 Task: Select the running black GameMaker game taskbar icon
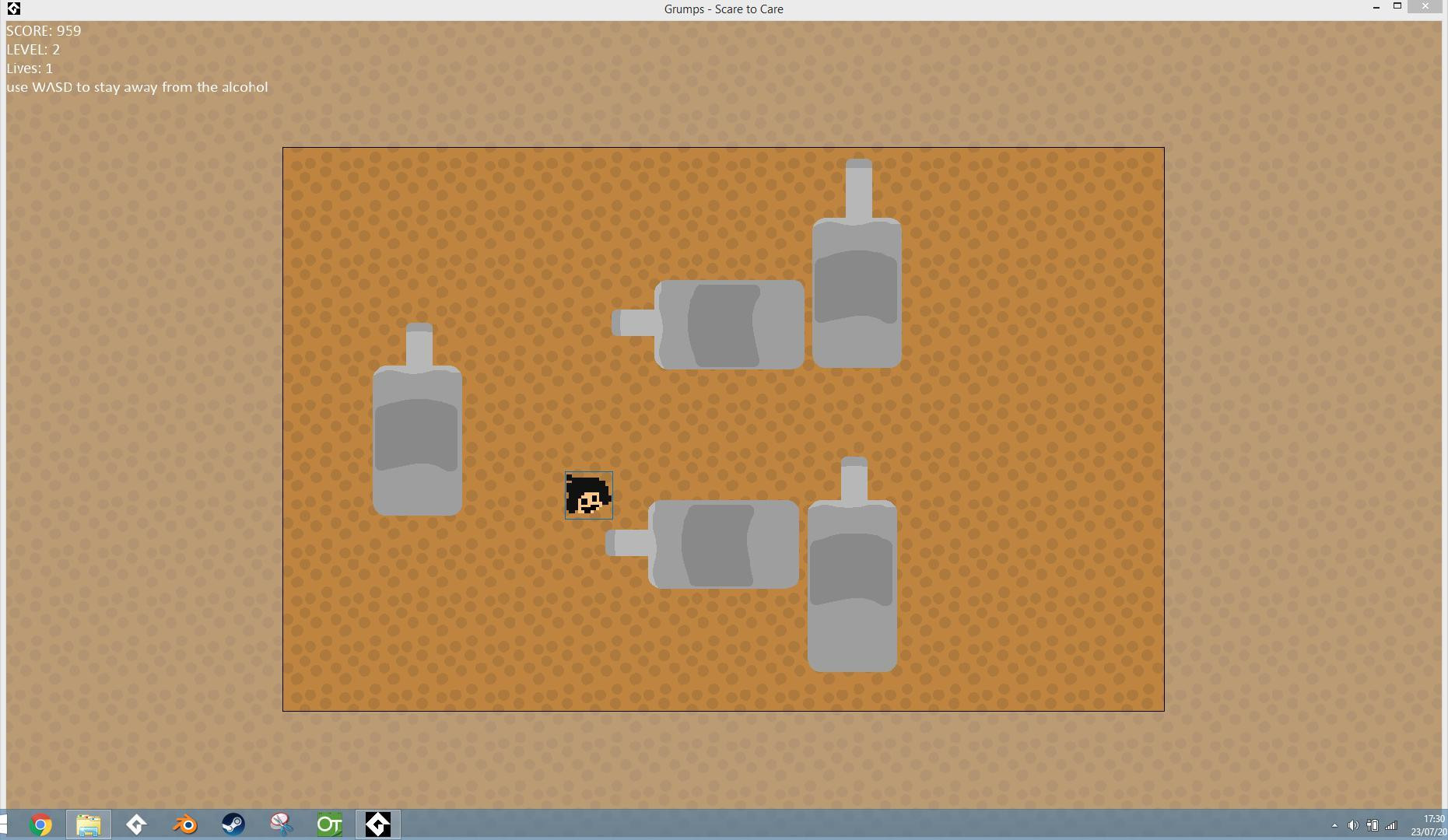(x=378, y=824)
